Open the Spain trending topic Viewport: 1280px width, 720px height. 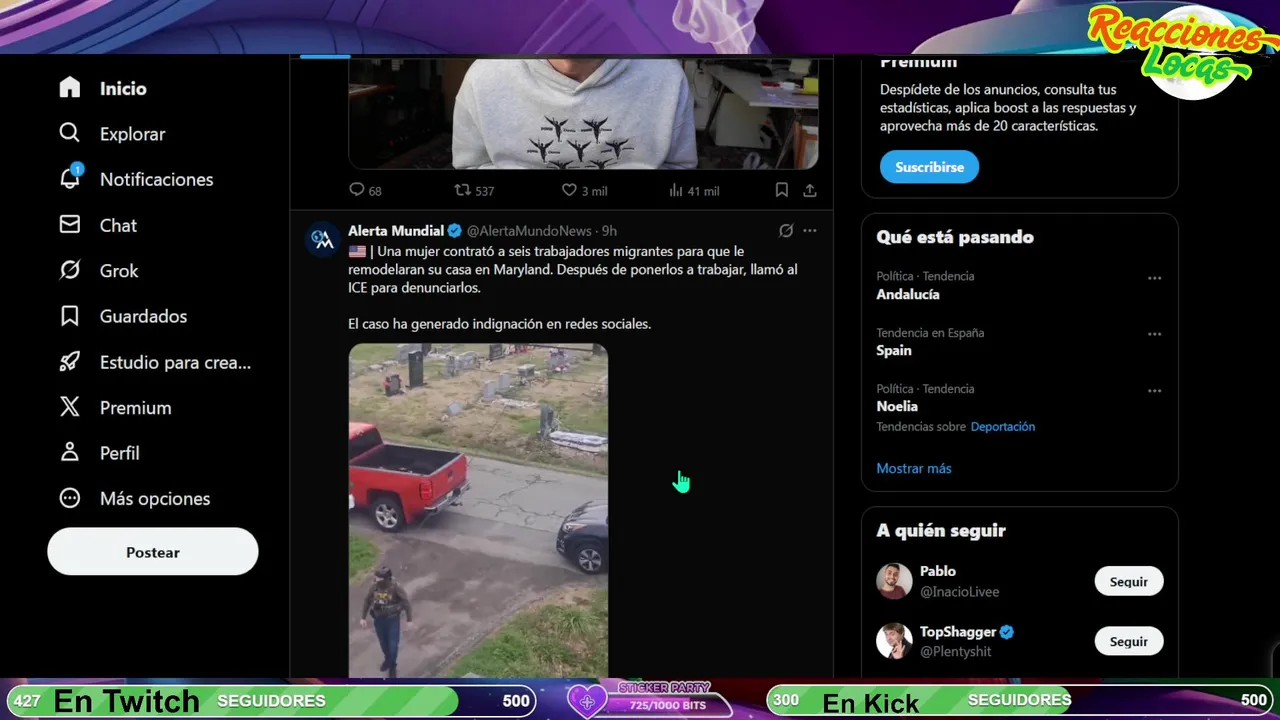pos(894,350)
